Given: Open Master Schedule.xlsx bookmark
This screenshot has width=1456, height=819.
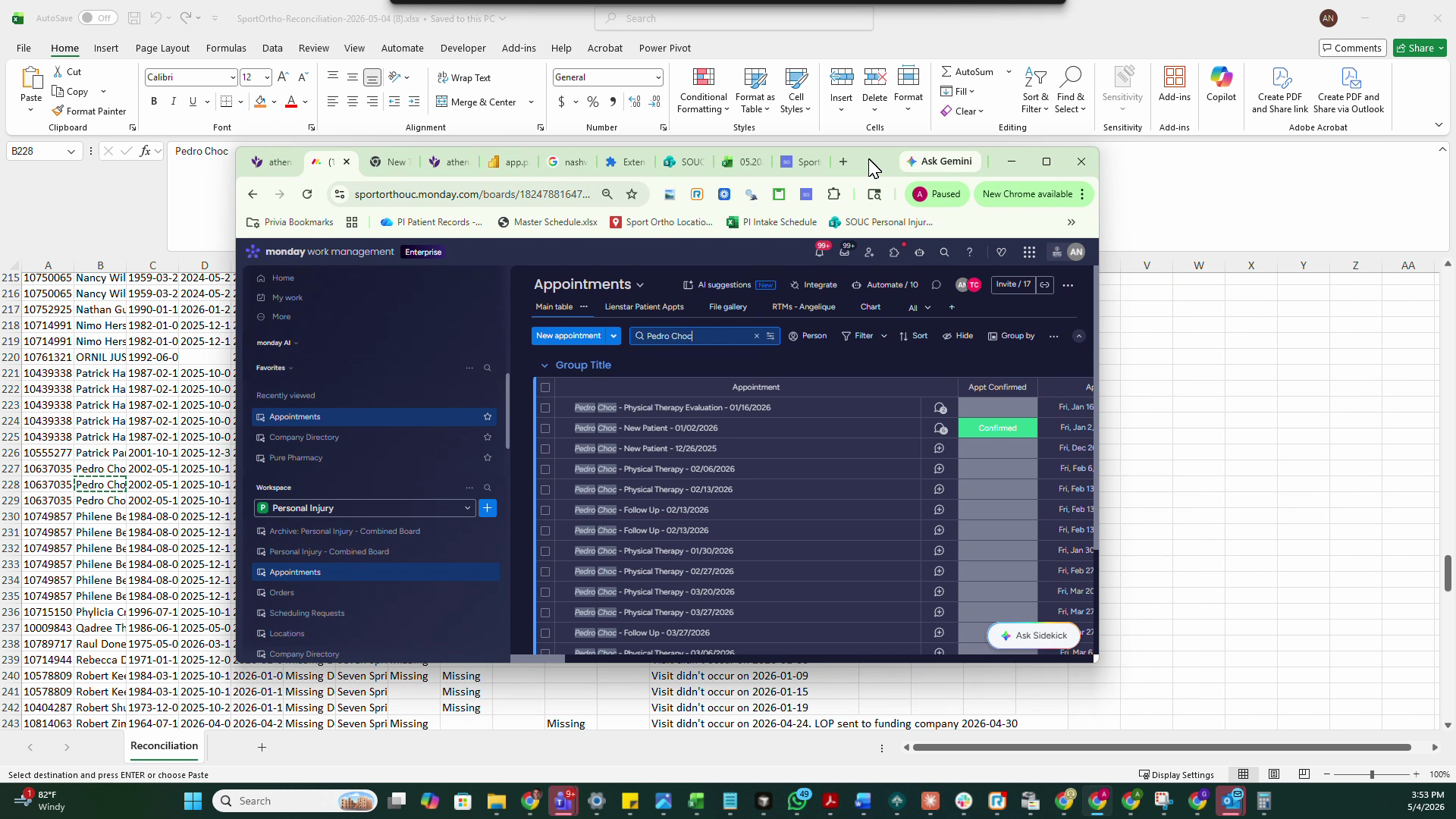Looking at the screenshot, I should click(x=548, y=222).
